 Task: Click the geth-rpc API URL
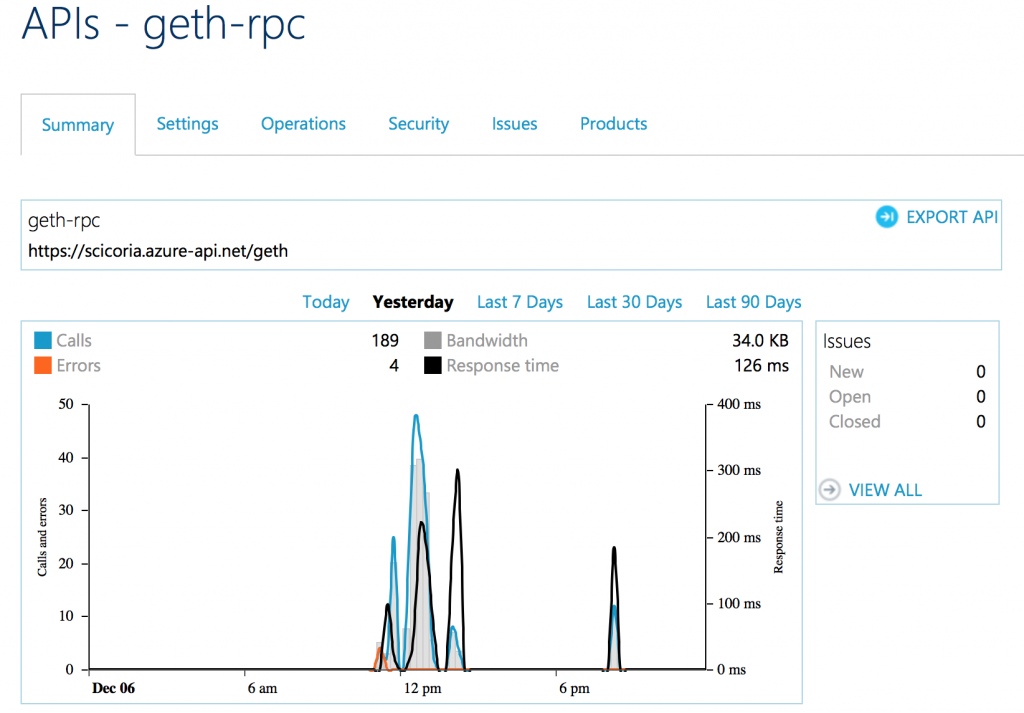coord(157,250)
